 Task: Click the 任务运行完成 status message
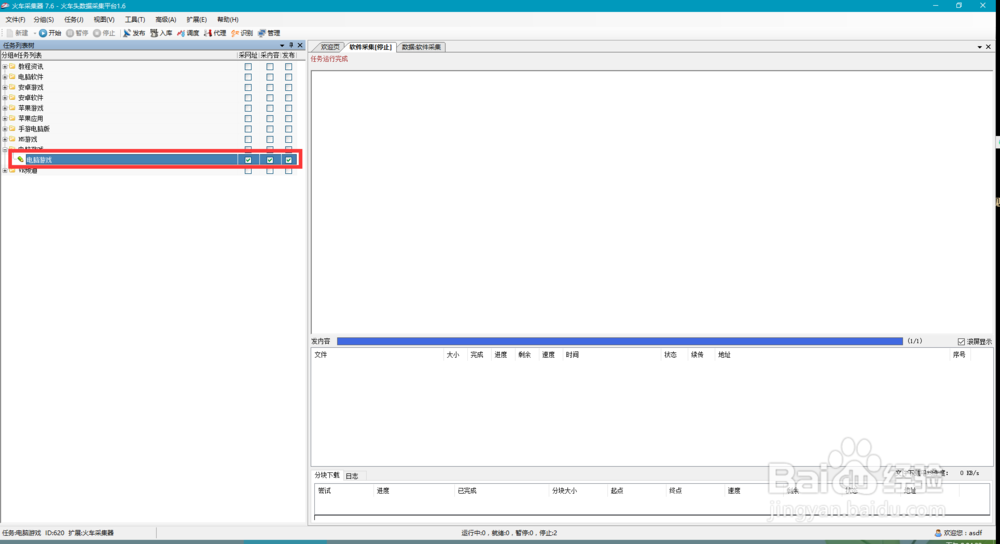(329, 59)
